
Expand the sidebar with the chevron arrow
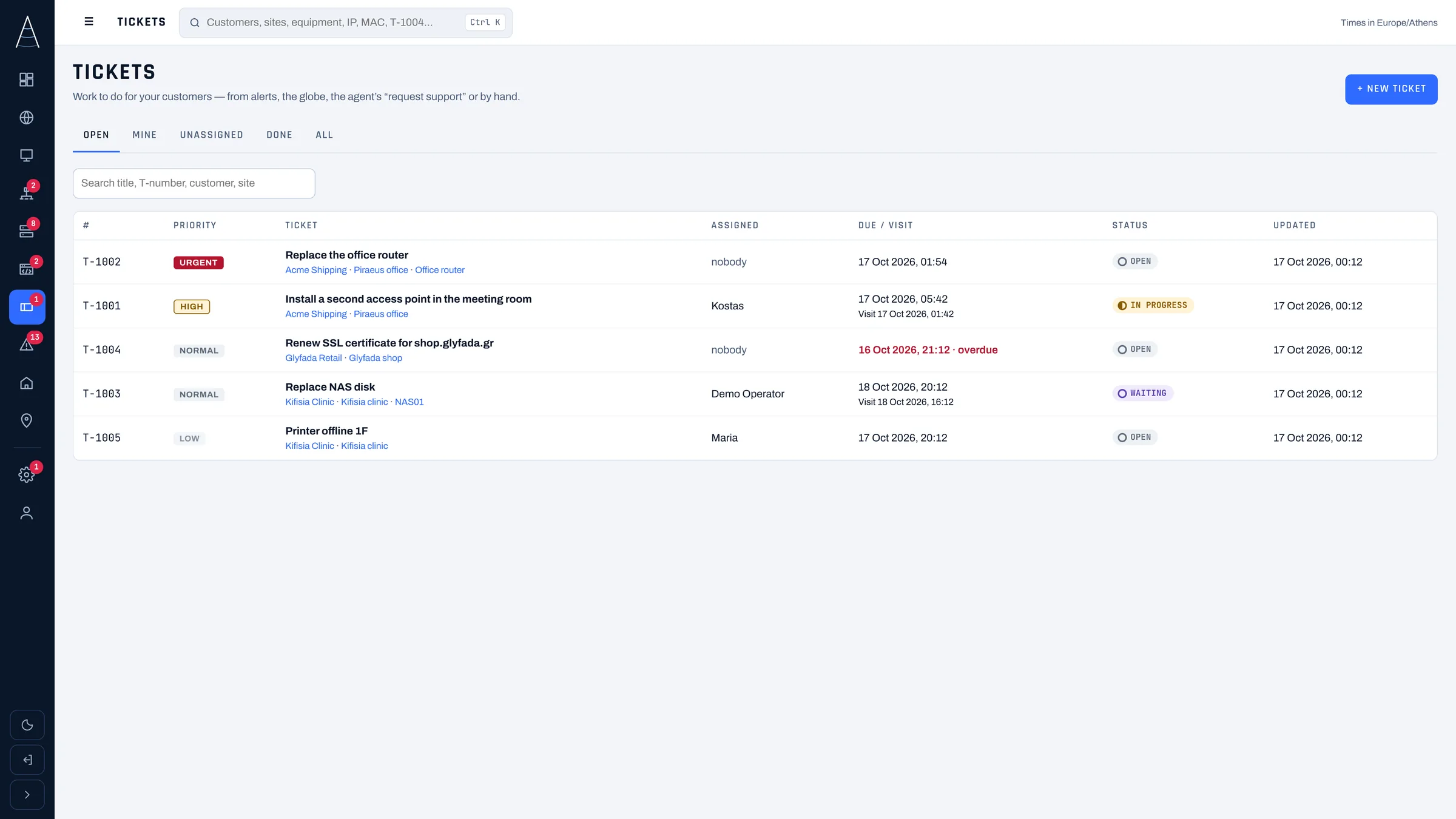[27, 795]
